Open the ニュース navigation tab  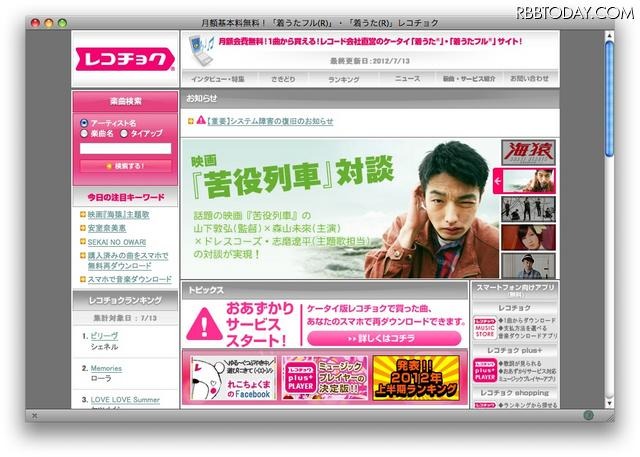click(407, 78)
